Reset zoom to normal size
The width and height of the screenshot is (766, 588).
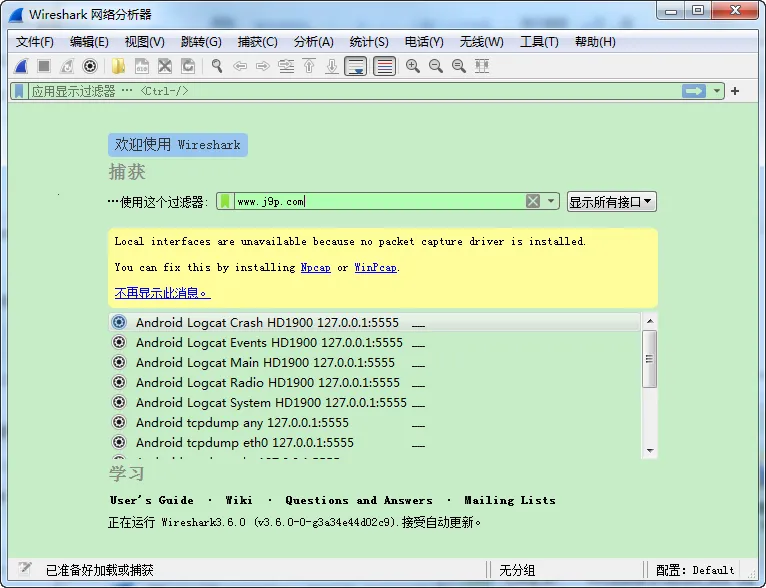459,66
